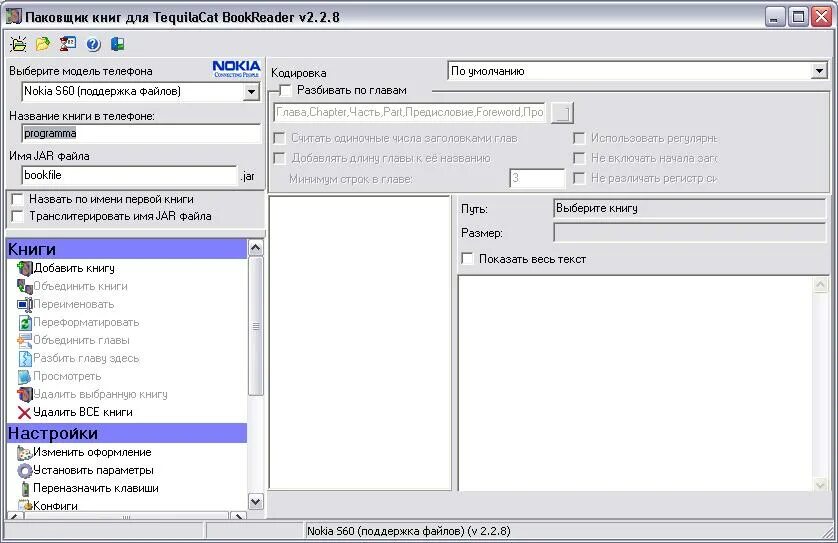Click sidebar scroll down arrow

click(x=256, y=501)
